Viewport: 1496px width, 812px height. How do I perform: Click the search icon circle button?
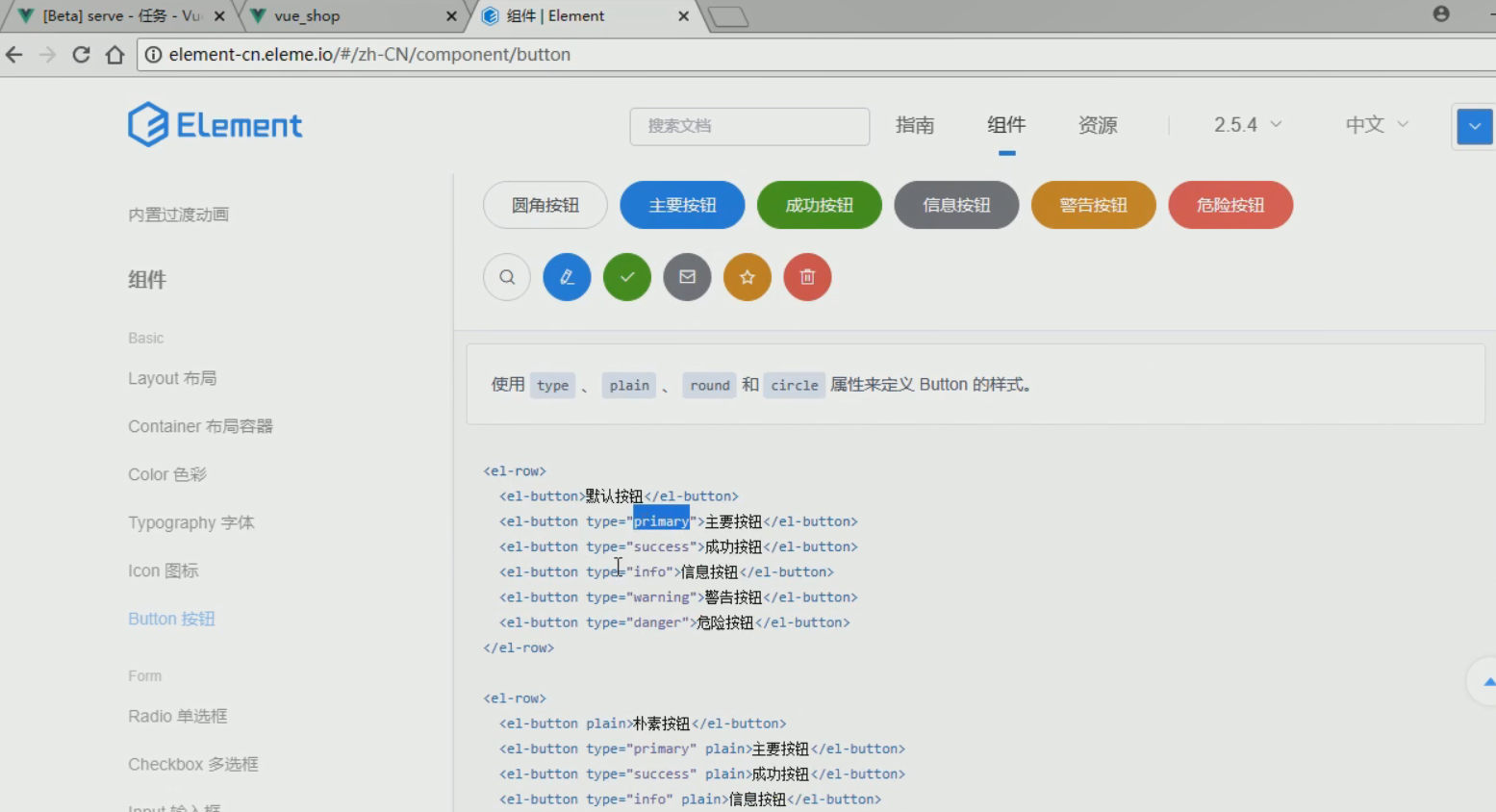click(x=507, y=277)
